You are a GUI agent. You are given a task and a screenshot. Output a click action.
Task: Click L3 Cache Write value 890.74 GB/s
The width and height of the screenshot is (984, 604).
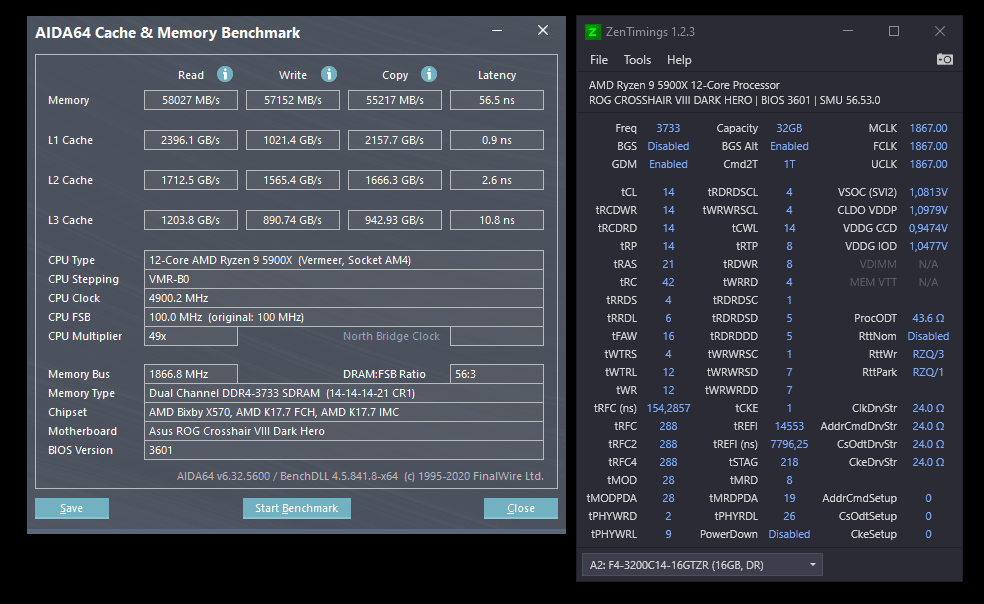[292, 220]
